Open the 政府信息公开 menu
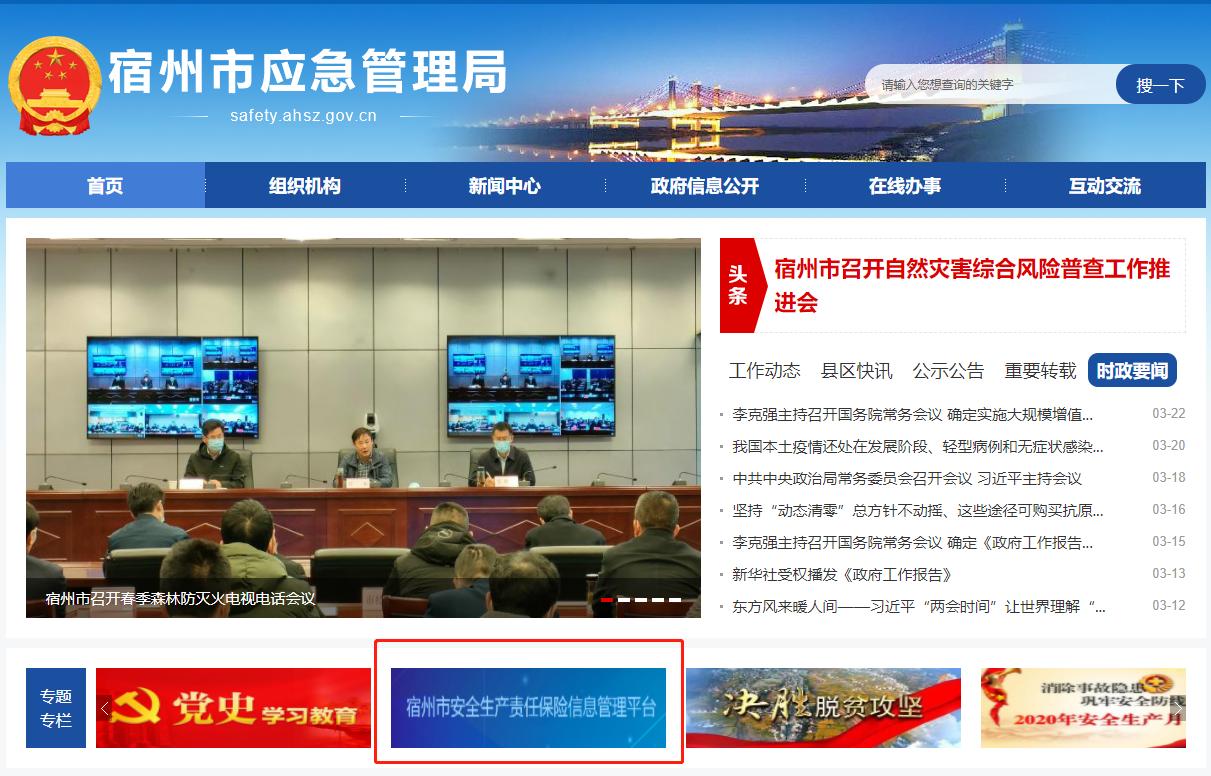Viewport: 1211px width, 776px height. [x=703, y=185]
